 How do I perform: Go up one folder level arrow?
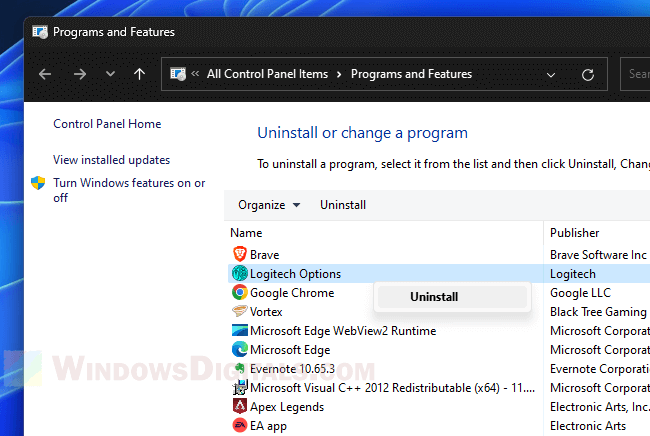tap(139, 74)
